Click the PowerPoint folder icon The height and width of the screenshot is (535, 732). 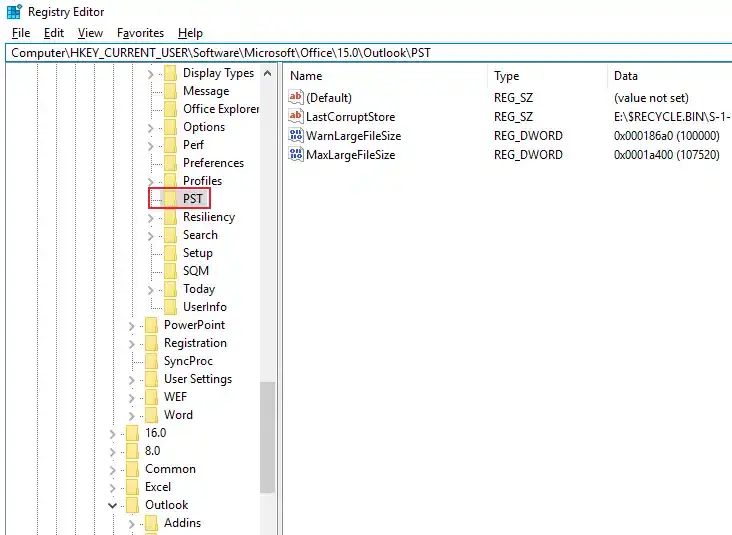click(151, 325)
